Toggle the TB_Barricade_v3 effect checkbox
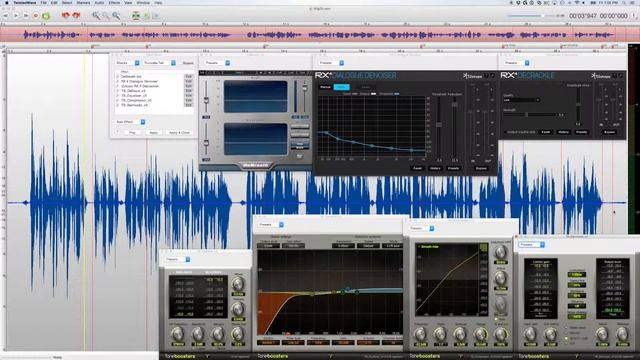The width and height of the screenshot is (640, 360). click(118, 105)
